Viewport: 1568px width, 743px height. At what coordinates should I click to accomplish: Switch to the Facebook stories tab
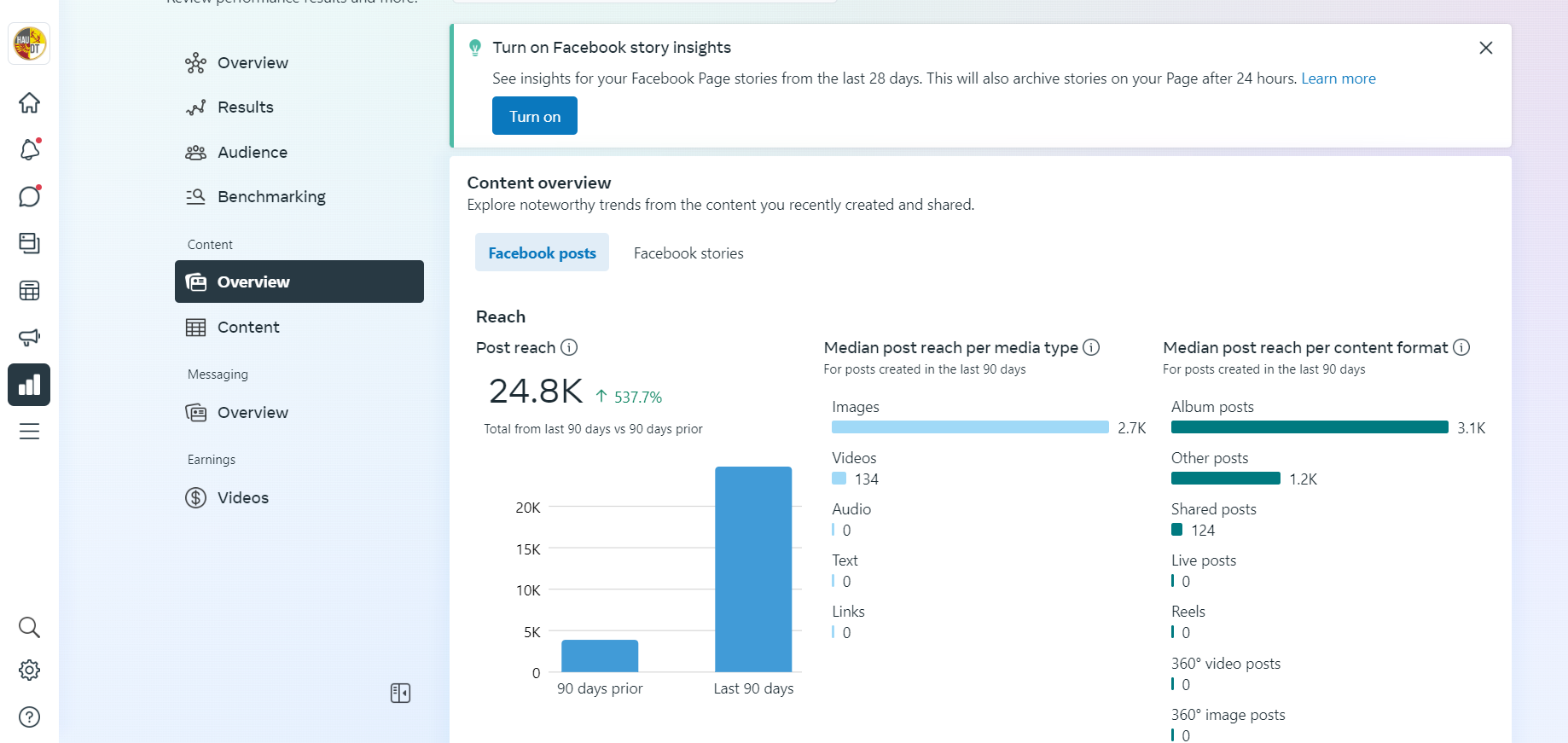click(688, 253)
